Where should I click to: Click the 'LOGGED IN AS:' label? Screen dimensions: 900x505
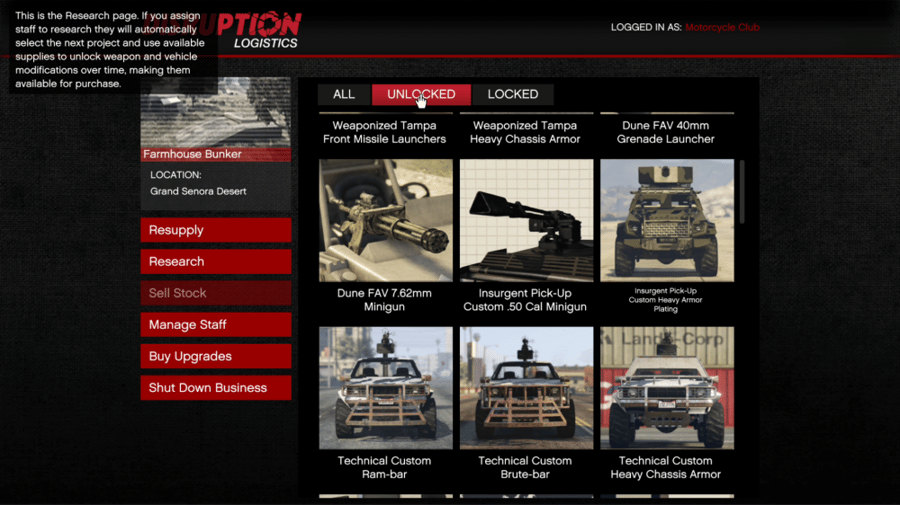[646, 28]
